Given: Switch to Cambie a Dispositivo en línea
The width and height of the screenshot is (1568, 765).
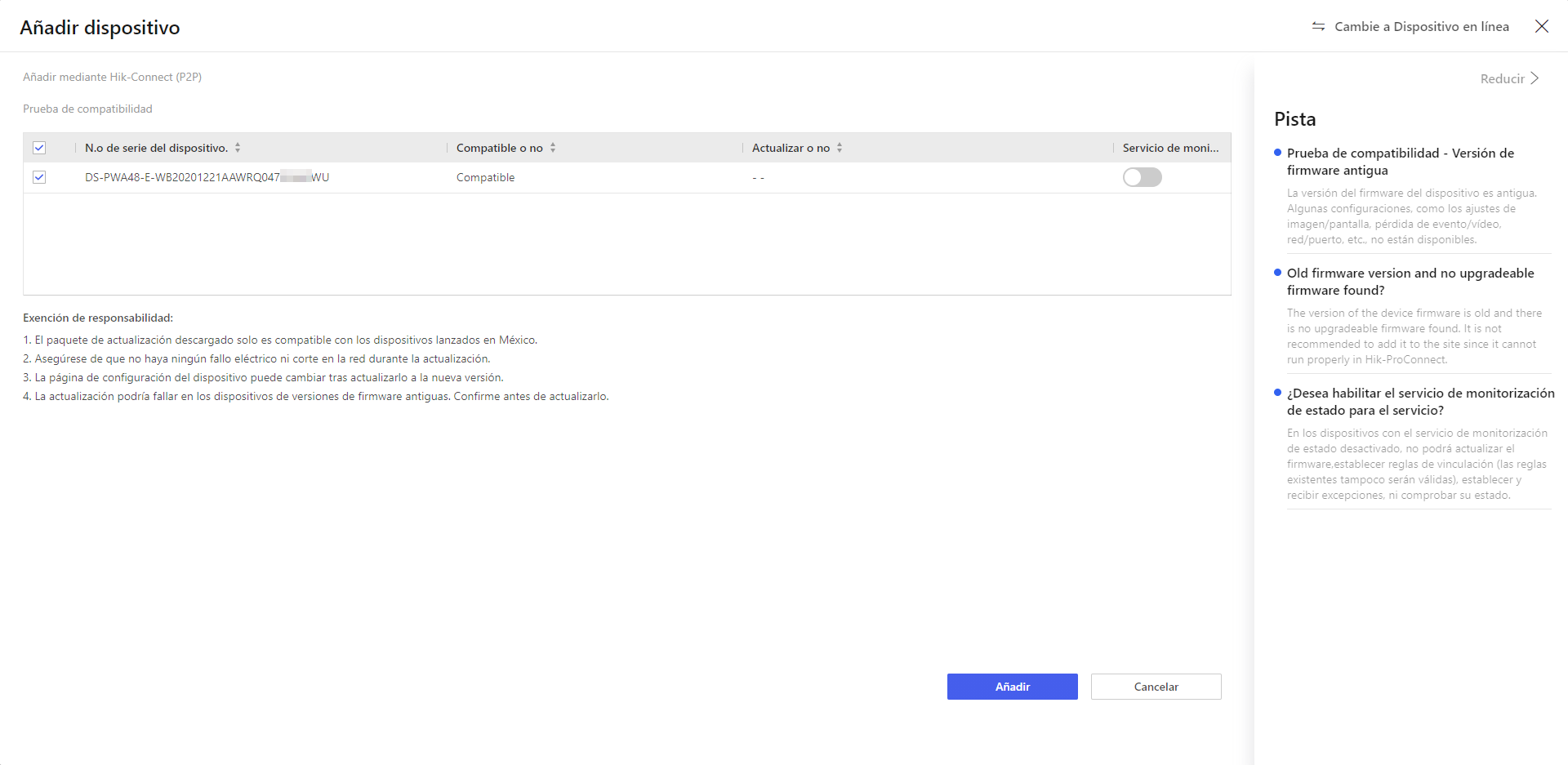Looking at the screenshot, I should pos(1422,27).
